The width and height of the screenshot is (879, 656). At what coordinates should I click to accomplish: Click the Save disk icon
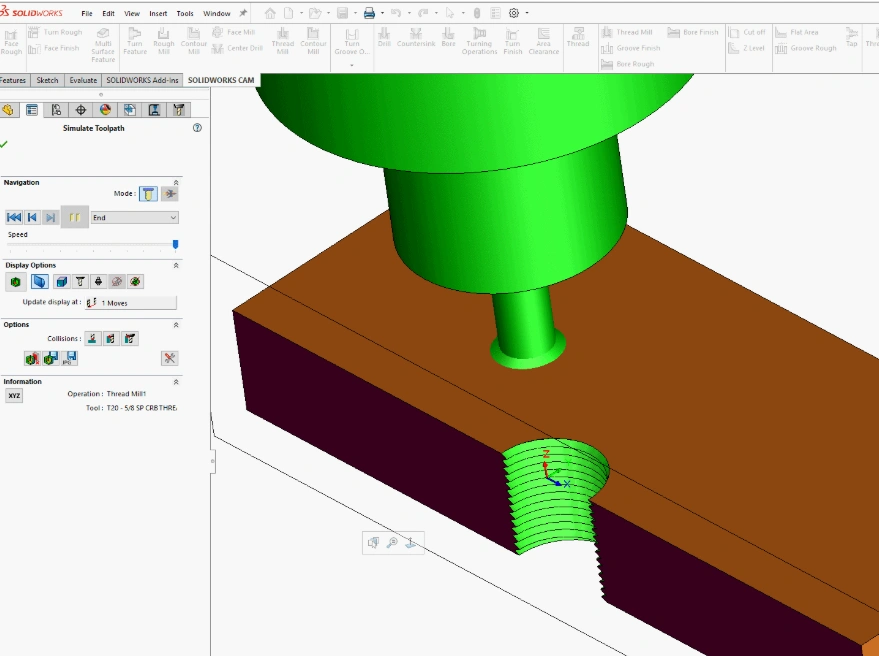pyautogui.click(x=343, y=13)
